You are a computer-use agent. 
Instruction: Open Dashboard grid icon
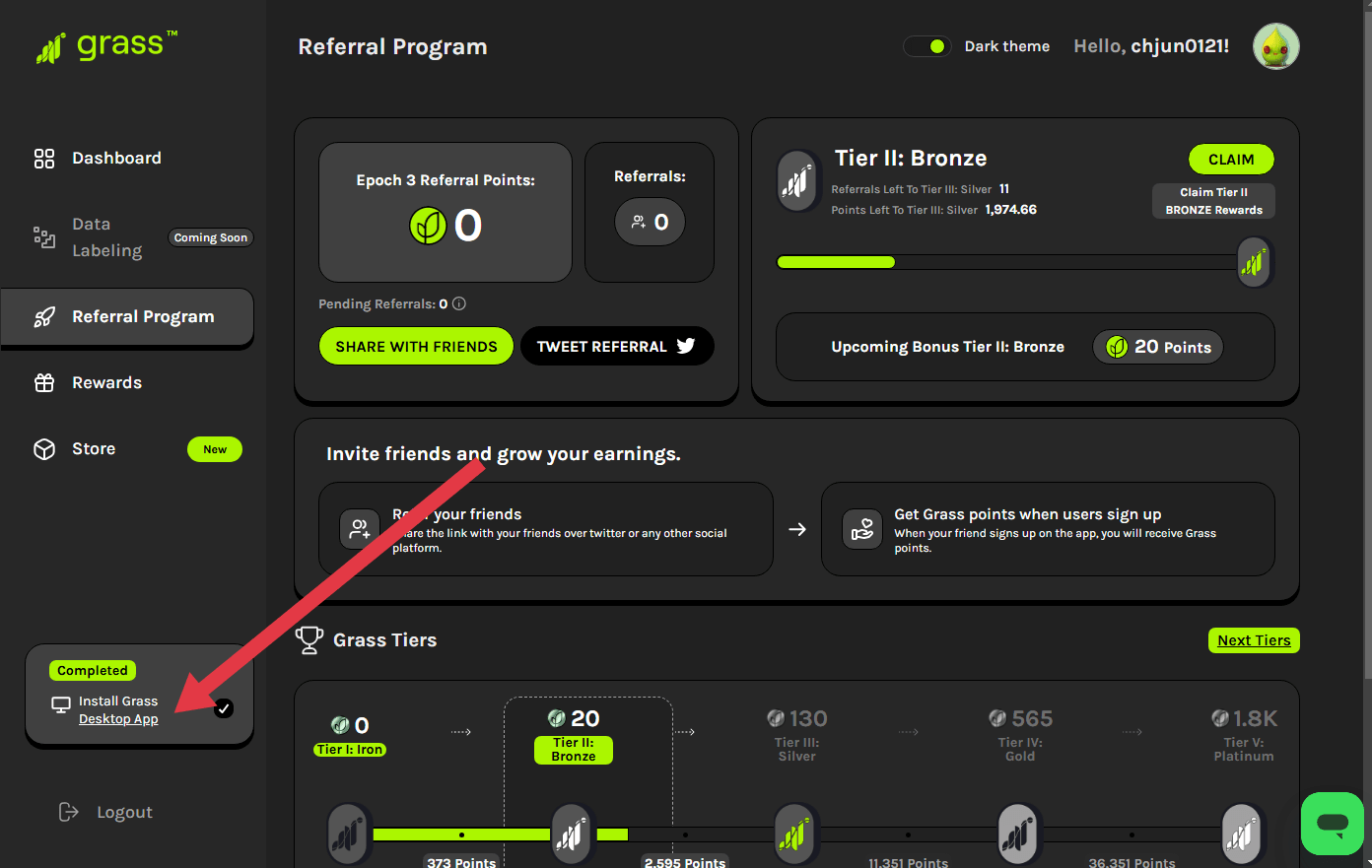pos(44,159)
